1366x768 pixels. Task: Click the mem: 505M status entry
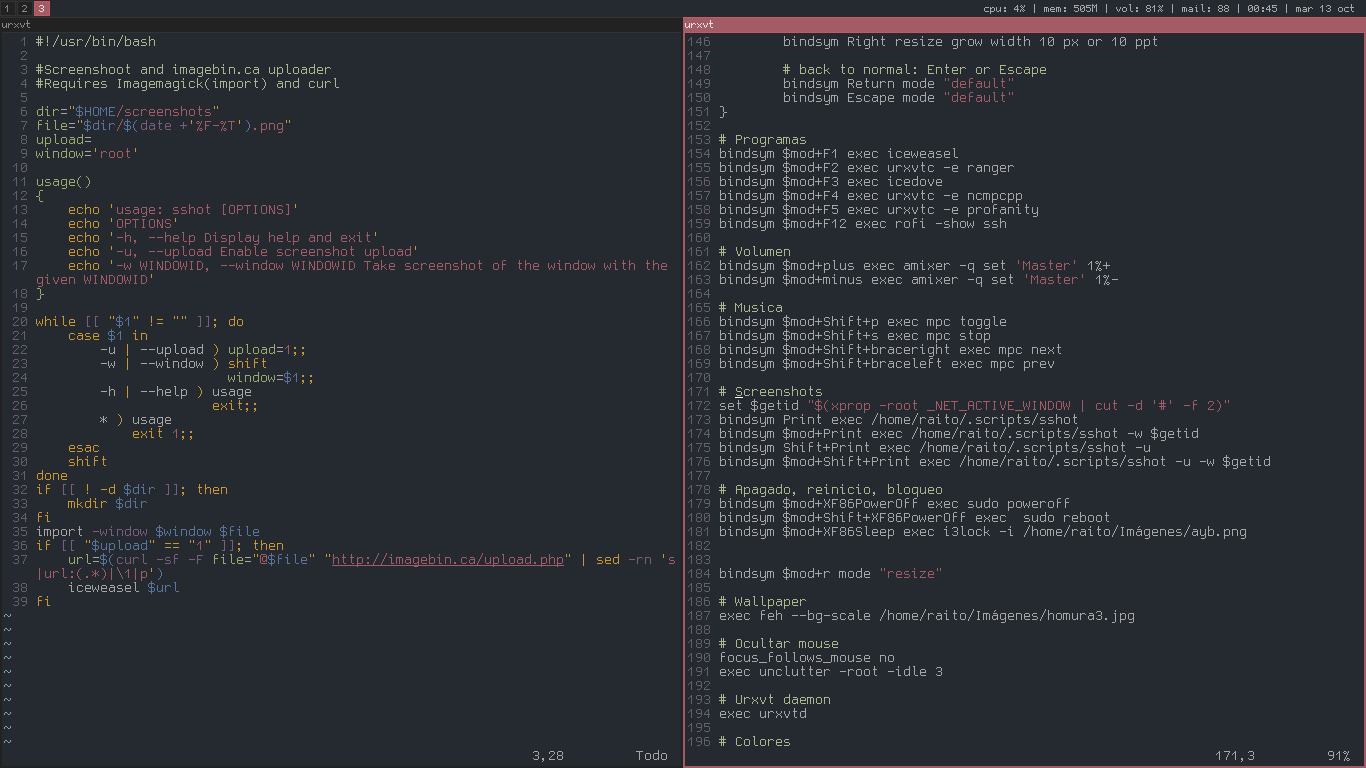pos(1070,8)
